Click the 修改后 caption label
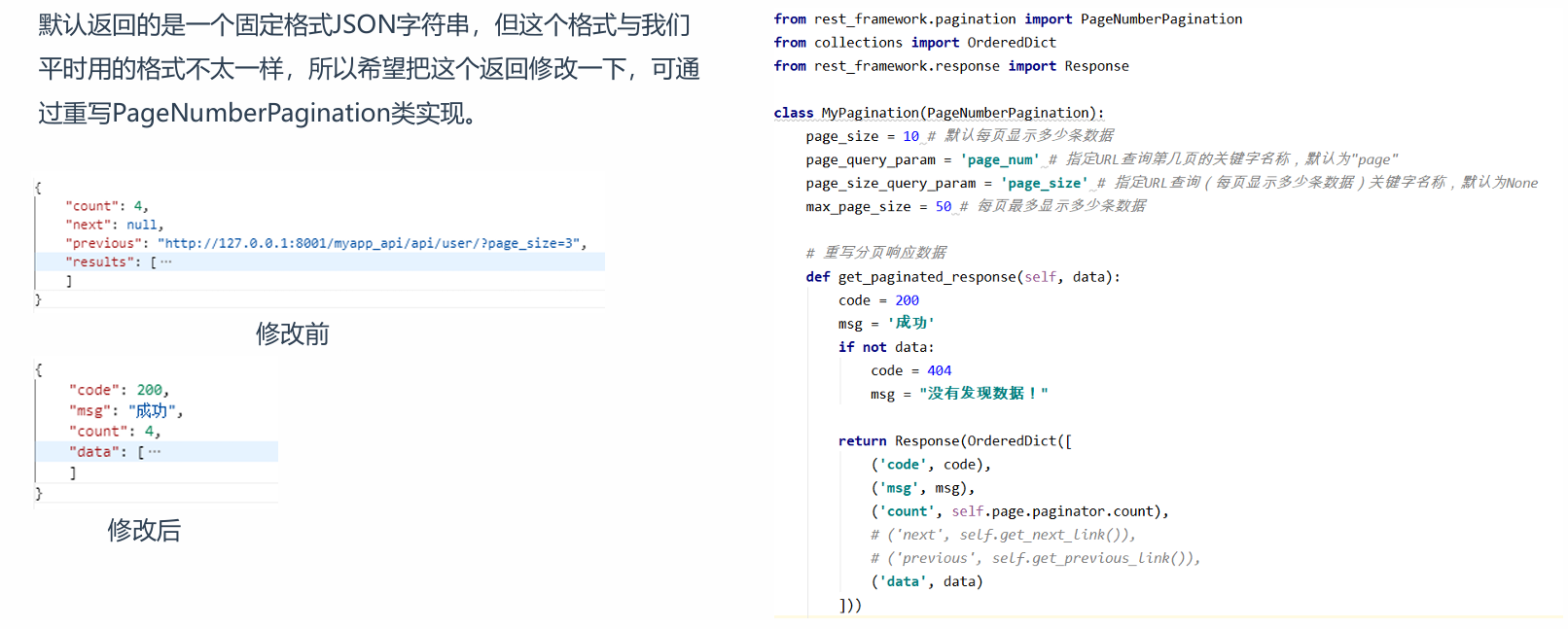The width and height of the screenshot is (1568, 629). pos(144,530)
